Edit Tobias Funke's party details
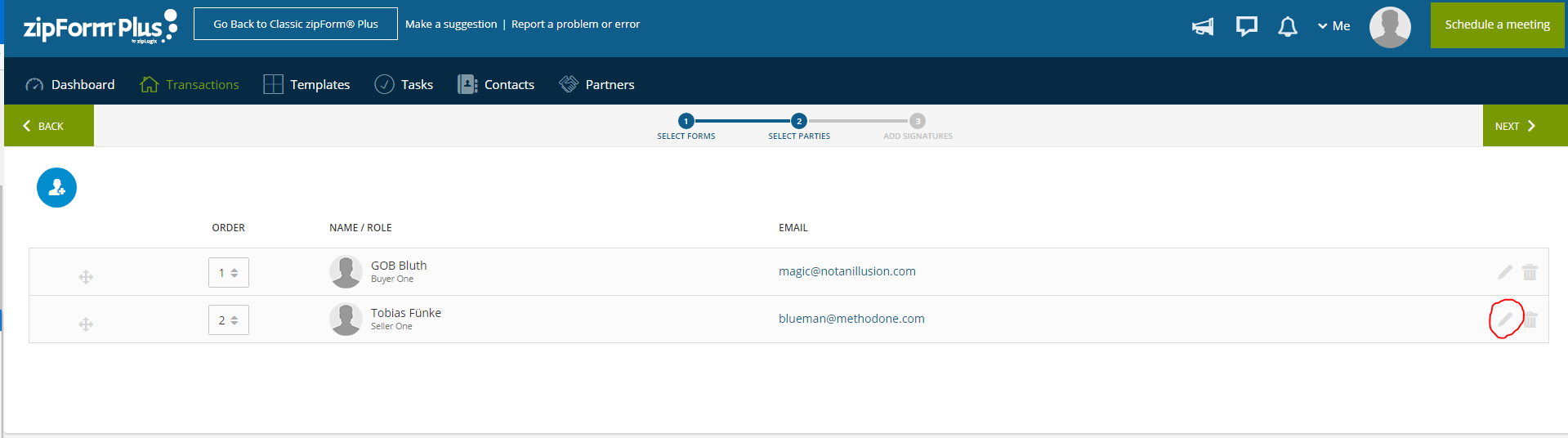The image size is (1568, 438). click(1504, 319)
